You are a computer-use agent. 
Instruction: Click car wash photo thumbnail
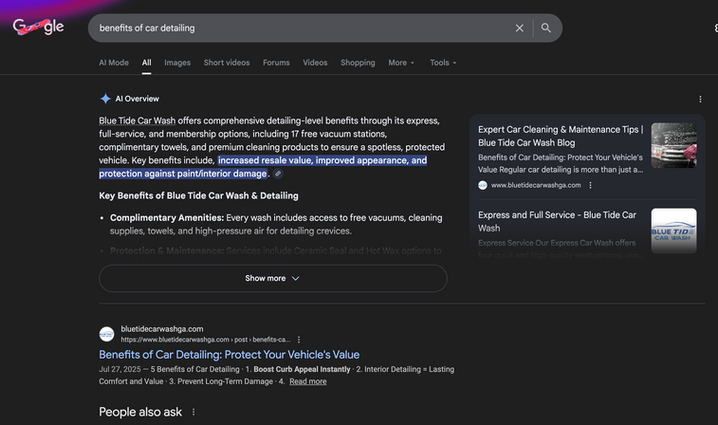click(674, 145)
